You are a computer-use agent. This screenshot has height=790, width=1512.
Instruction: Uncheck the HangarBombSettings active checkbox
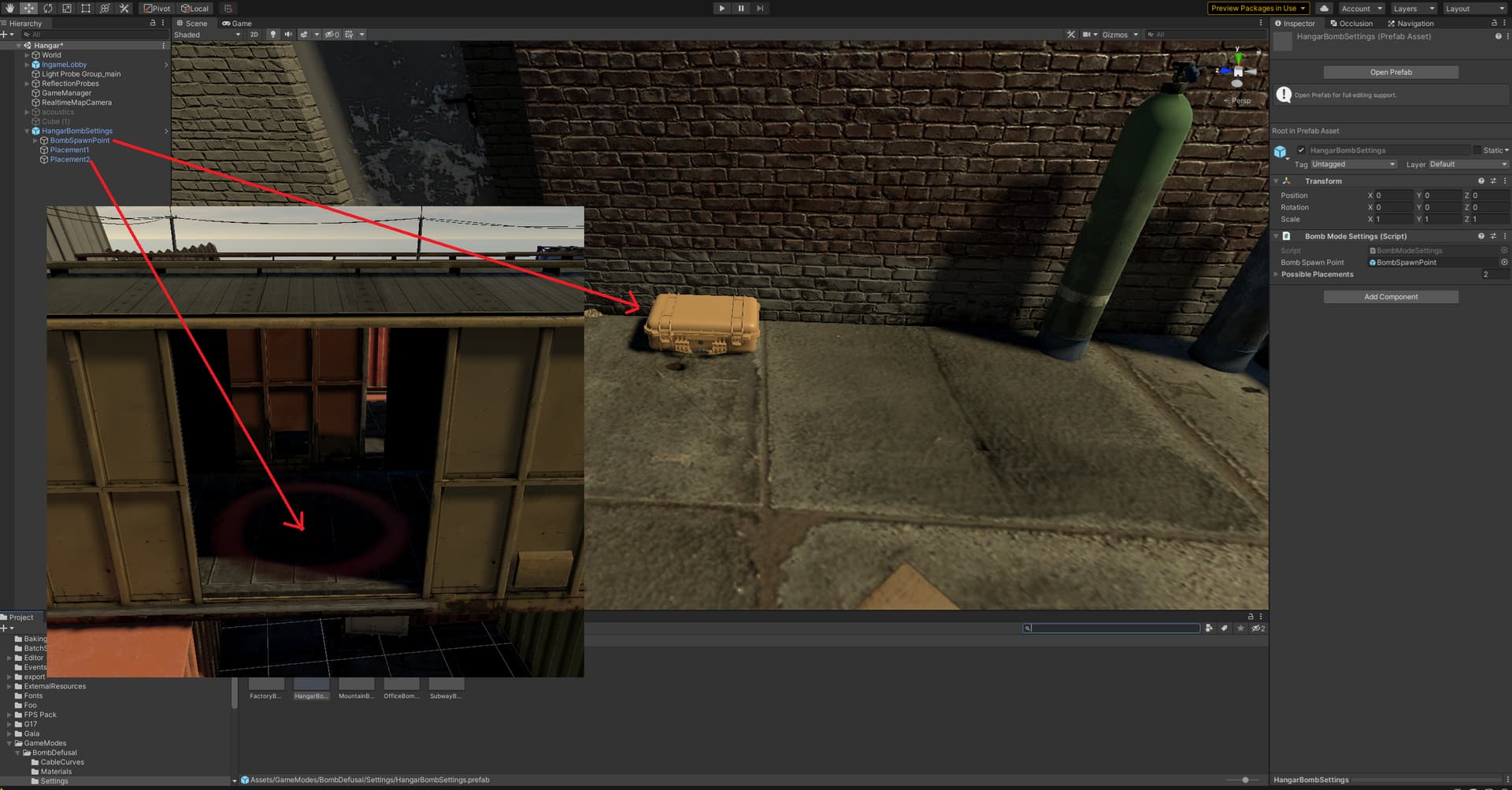click(x=1303, y=150)
